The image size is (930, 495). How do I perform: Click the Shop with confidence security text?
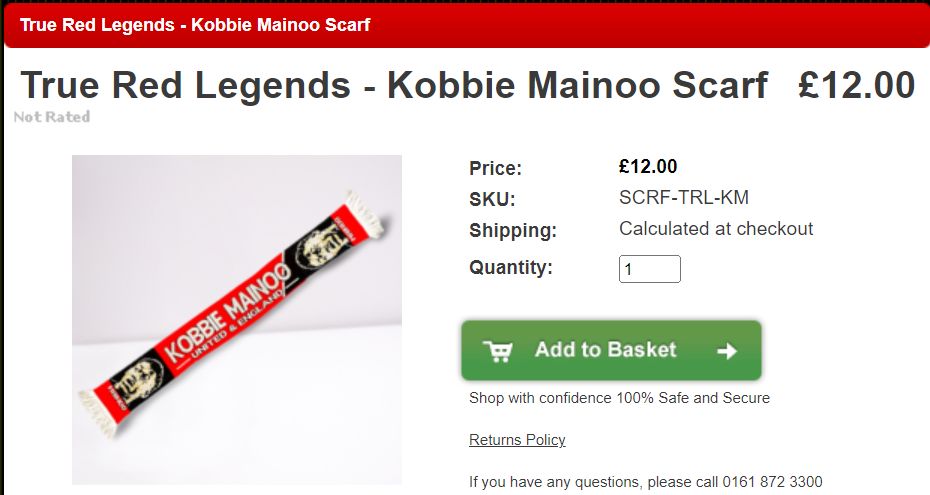point(619,398)
